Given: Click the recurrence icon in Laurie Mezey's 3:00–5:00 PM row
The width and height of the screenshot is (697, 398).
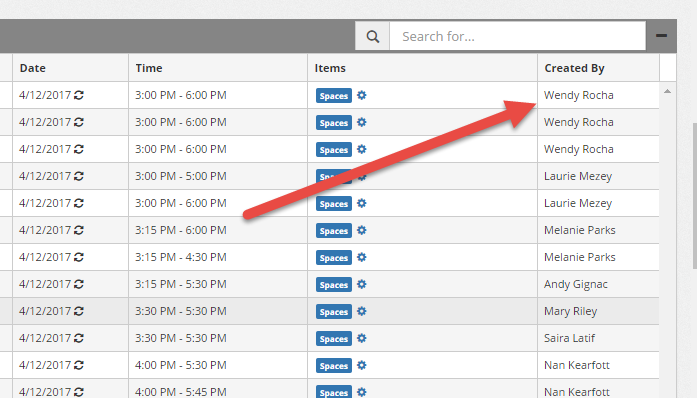Looking at the screenshot, I should pyautogui.click(x=79, y=176).
